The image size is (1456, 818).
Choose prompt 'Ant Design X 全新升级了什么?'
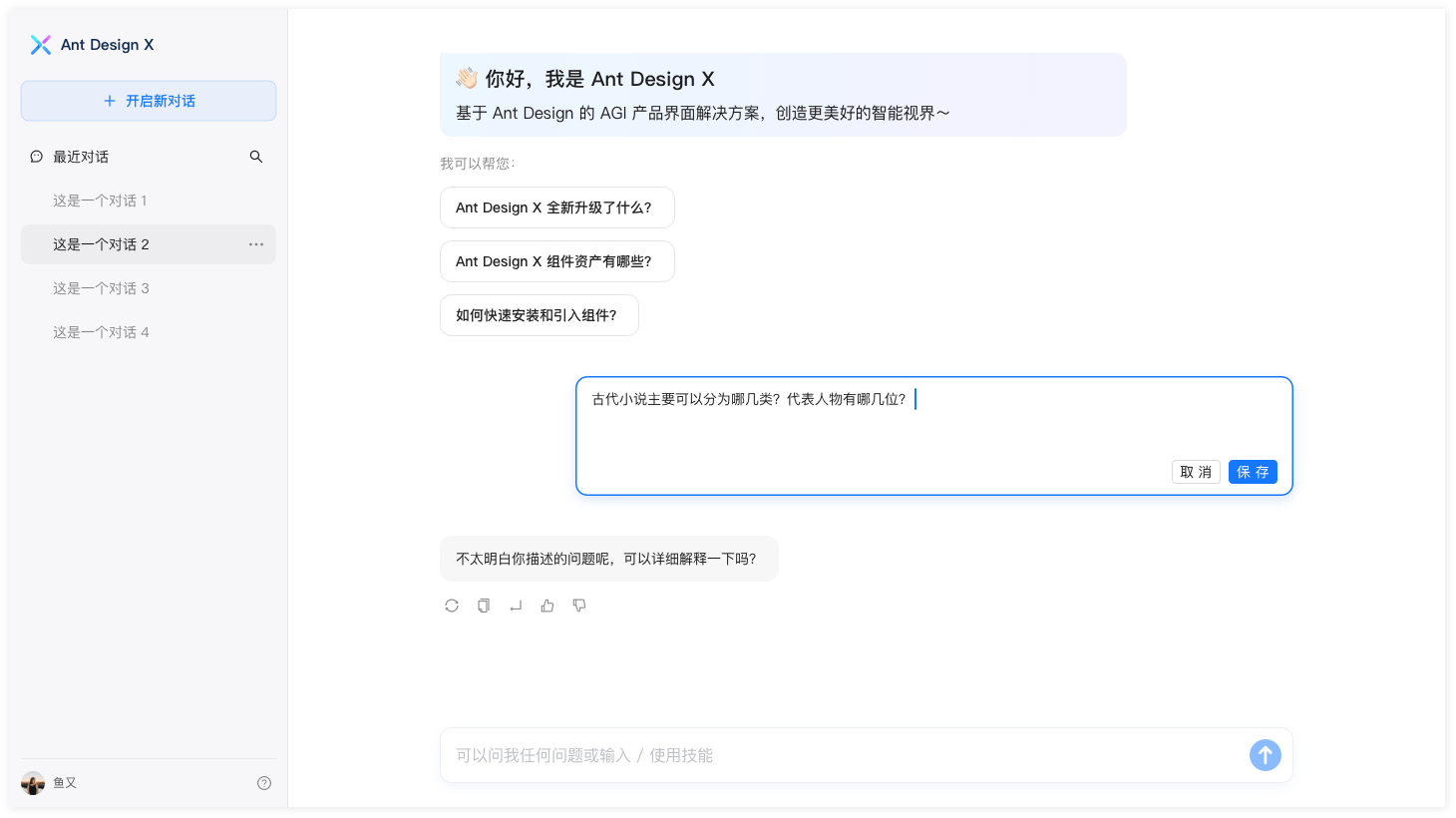point(557,207)
